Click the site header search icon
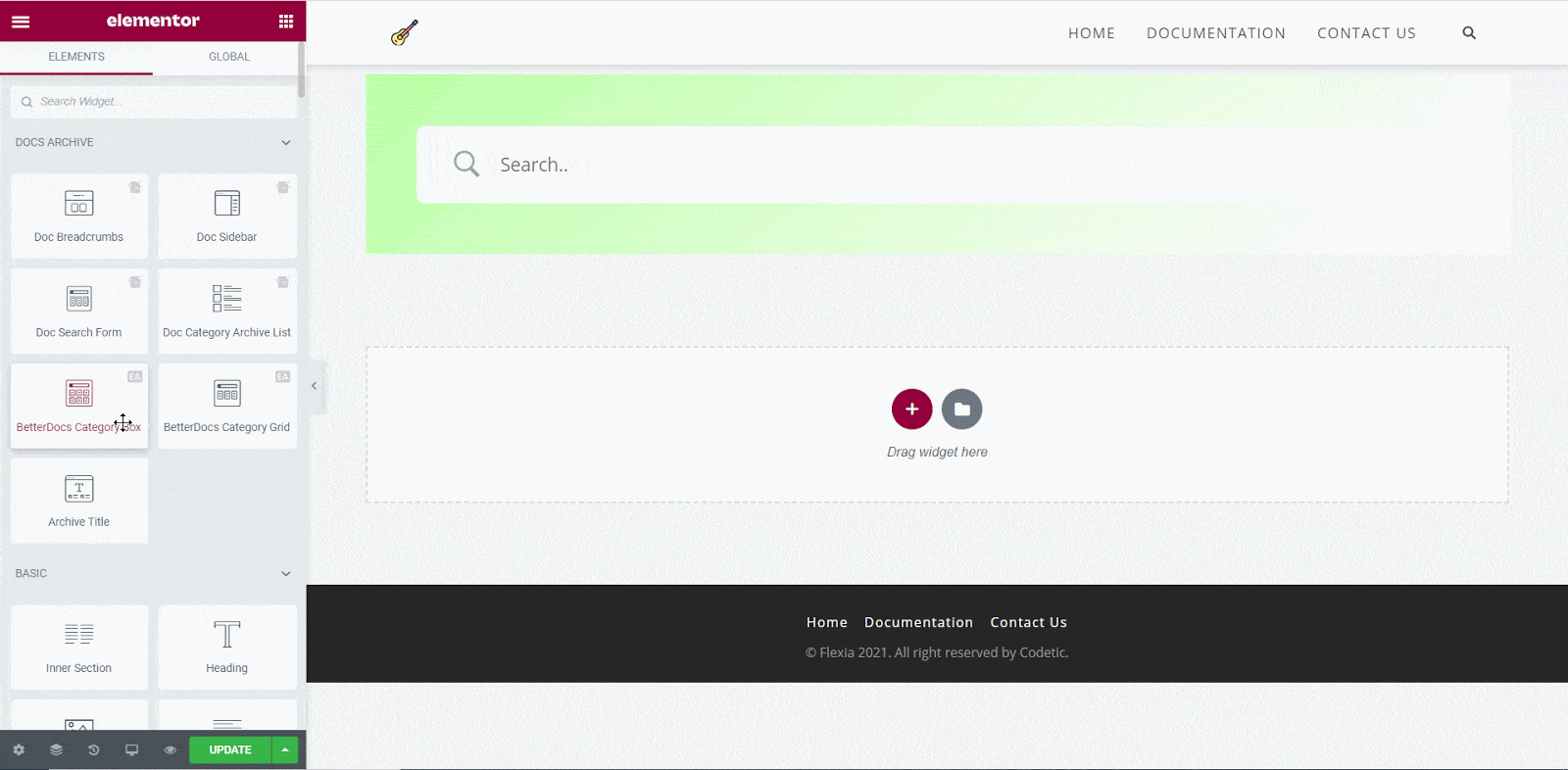Image resolution: width=1568 pixels, height=770 pixels. (1469, 32)
